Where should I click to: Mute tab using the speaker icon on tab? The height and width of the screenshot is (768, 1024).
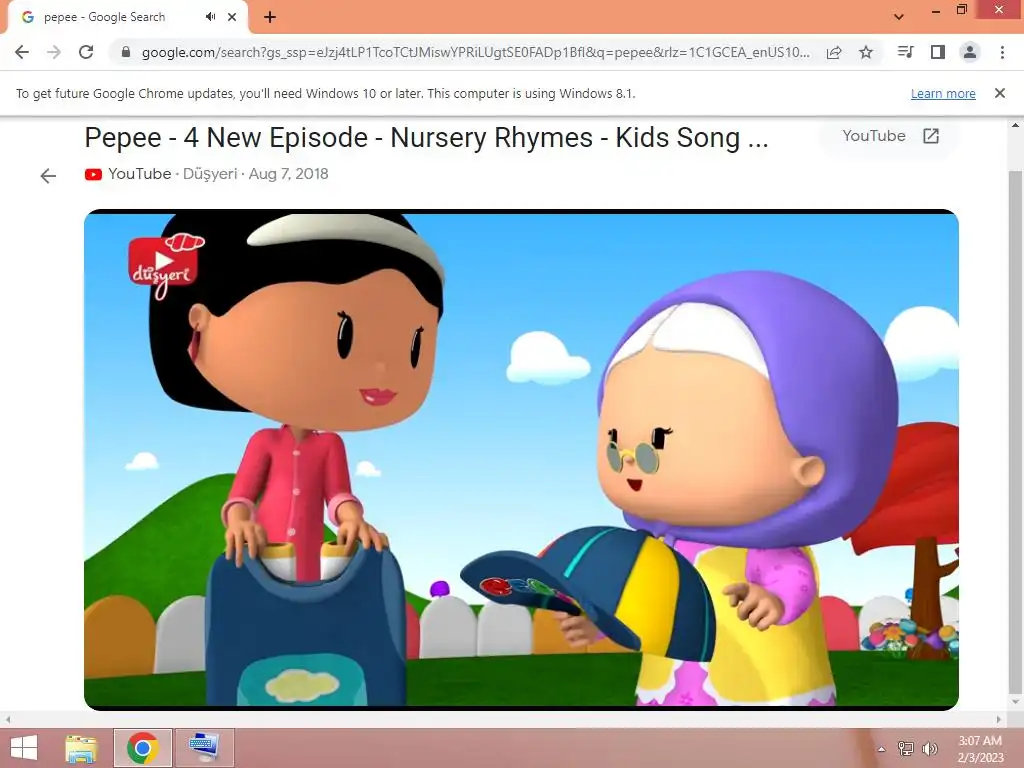210,17
